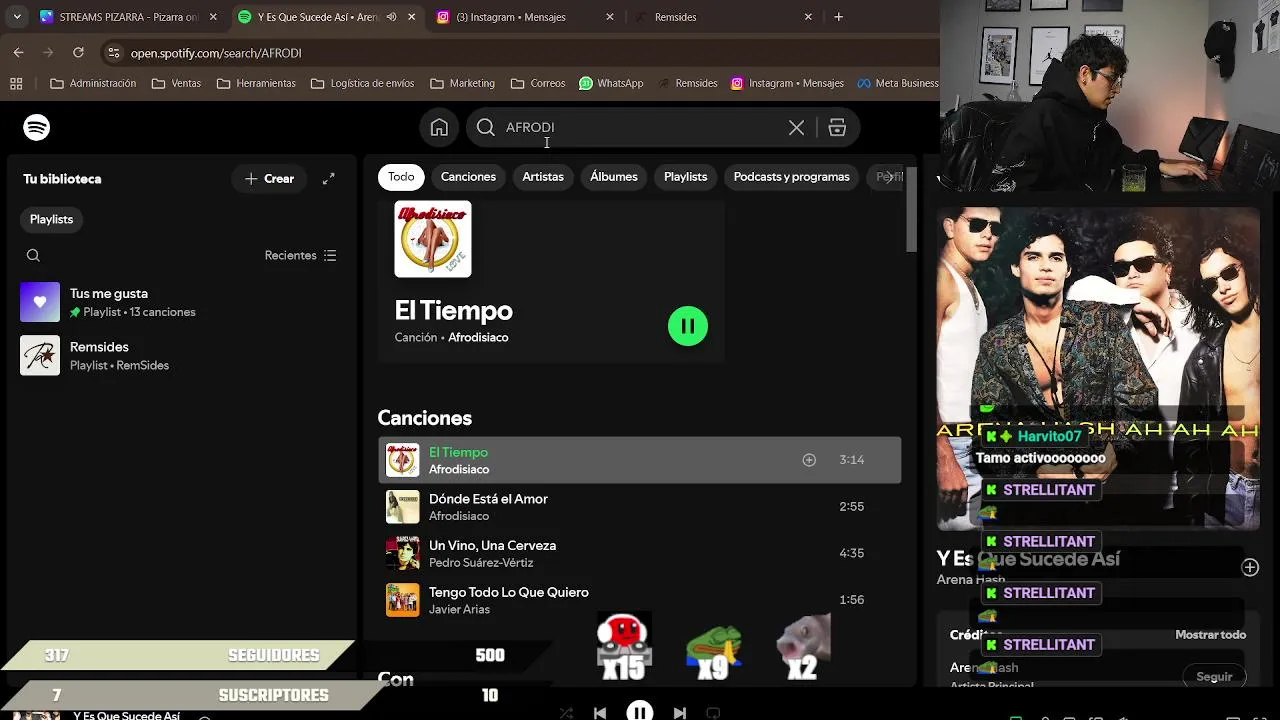This screenshot has height=720, width=1280.
Task: Close the Instagram Mensajes tab
Action: (610, 17)
